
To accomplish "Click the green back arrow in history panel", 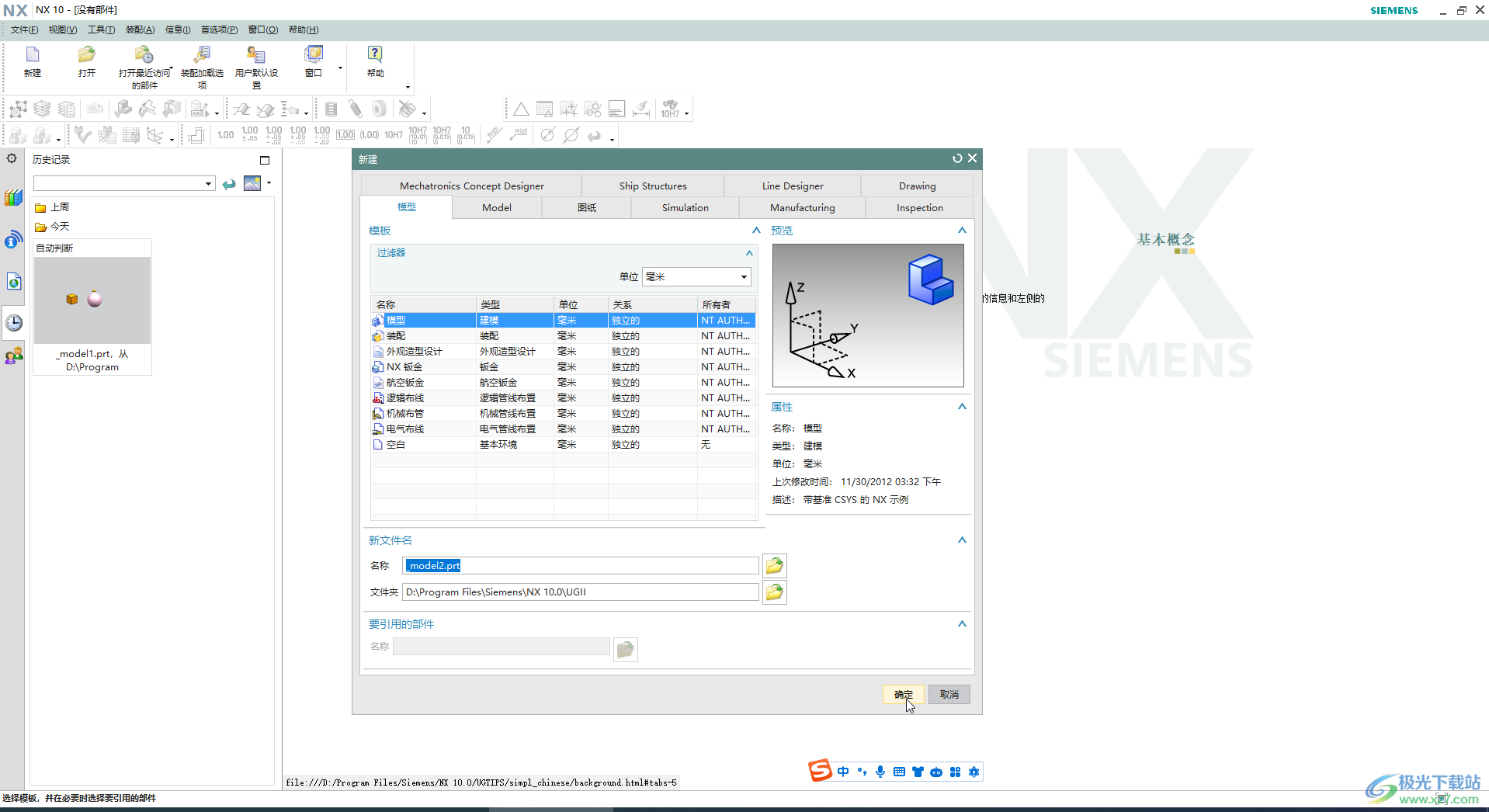I will tap(229, 184).
